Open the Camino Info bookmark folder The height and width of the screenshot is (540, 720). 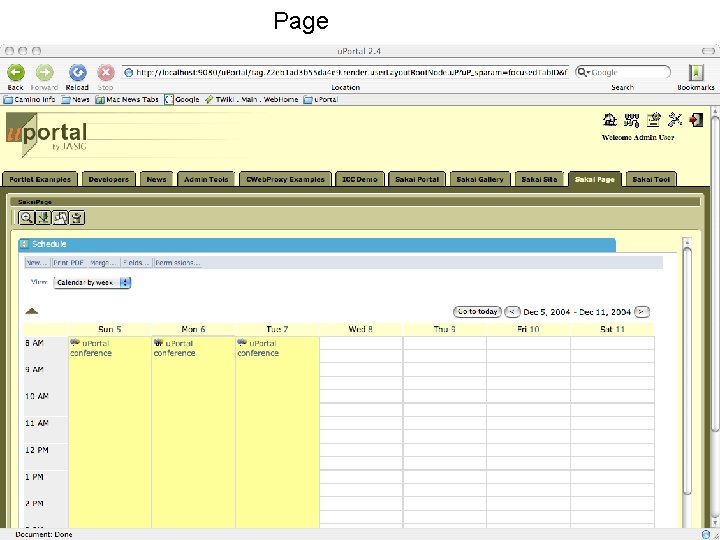(x=30, y=99)
